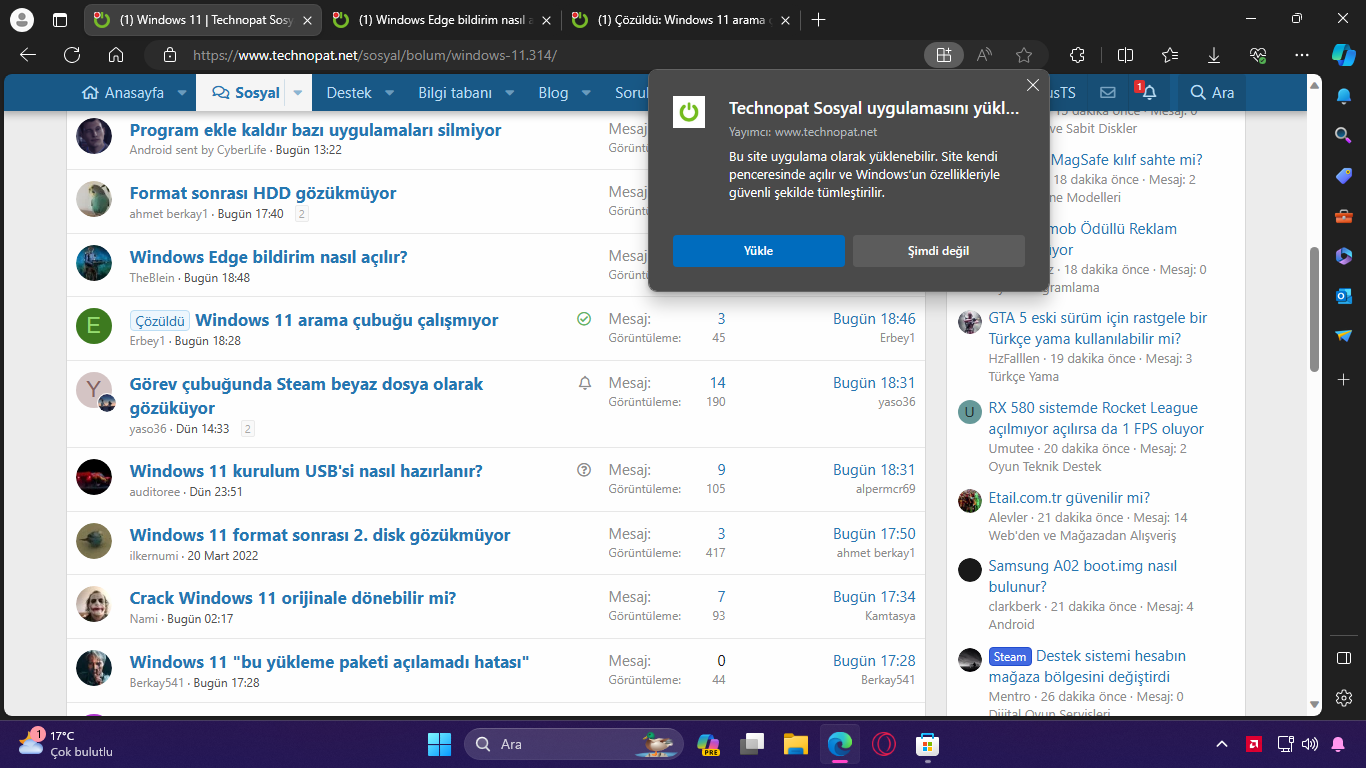Go back with the browser back arrow
The image size is (1366, 768).
28,55
